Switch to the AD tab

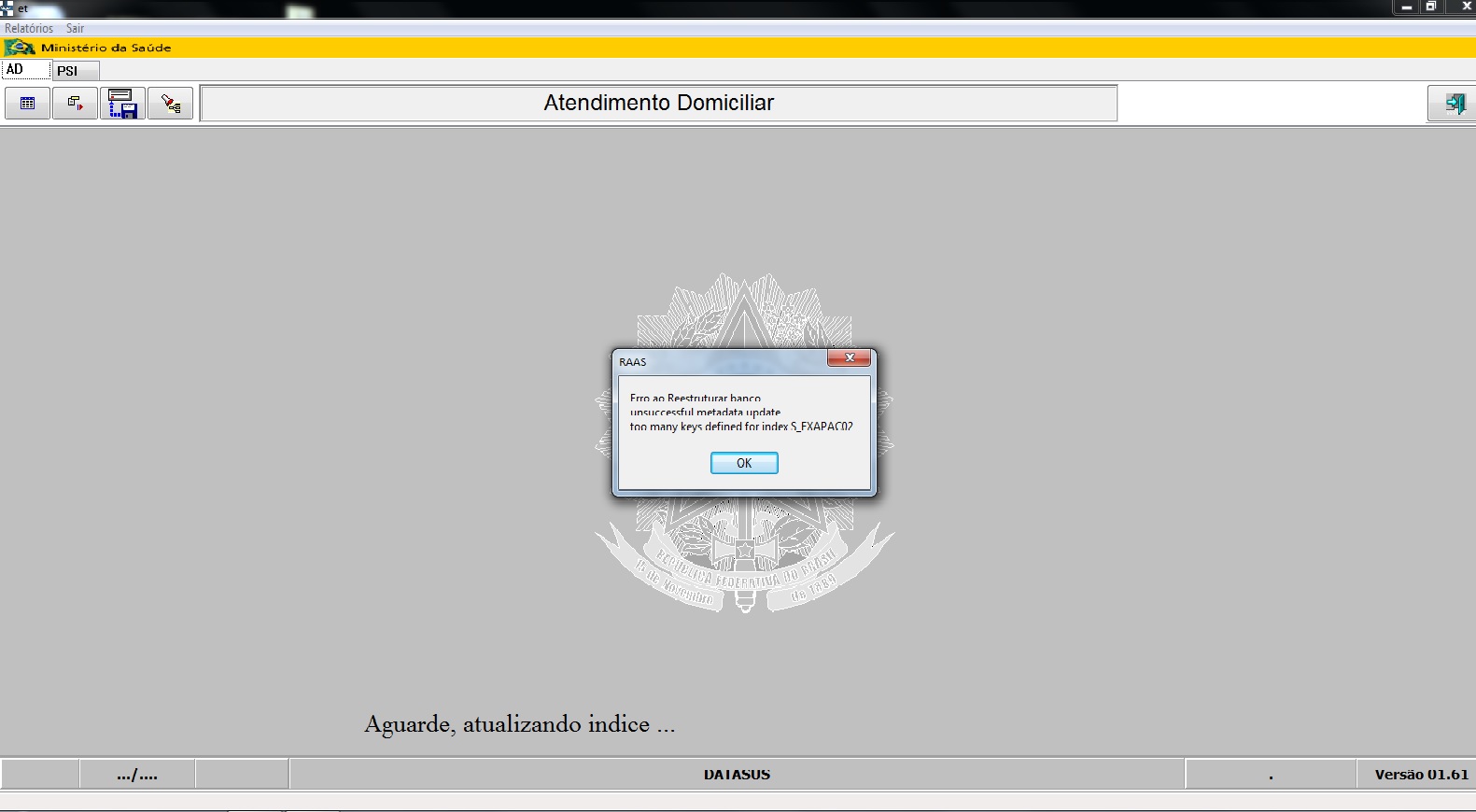tap(16, 70)
